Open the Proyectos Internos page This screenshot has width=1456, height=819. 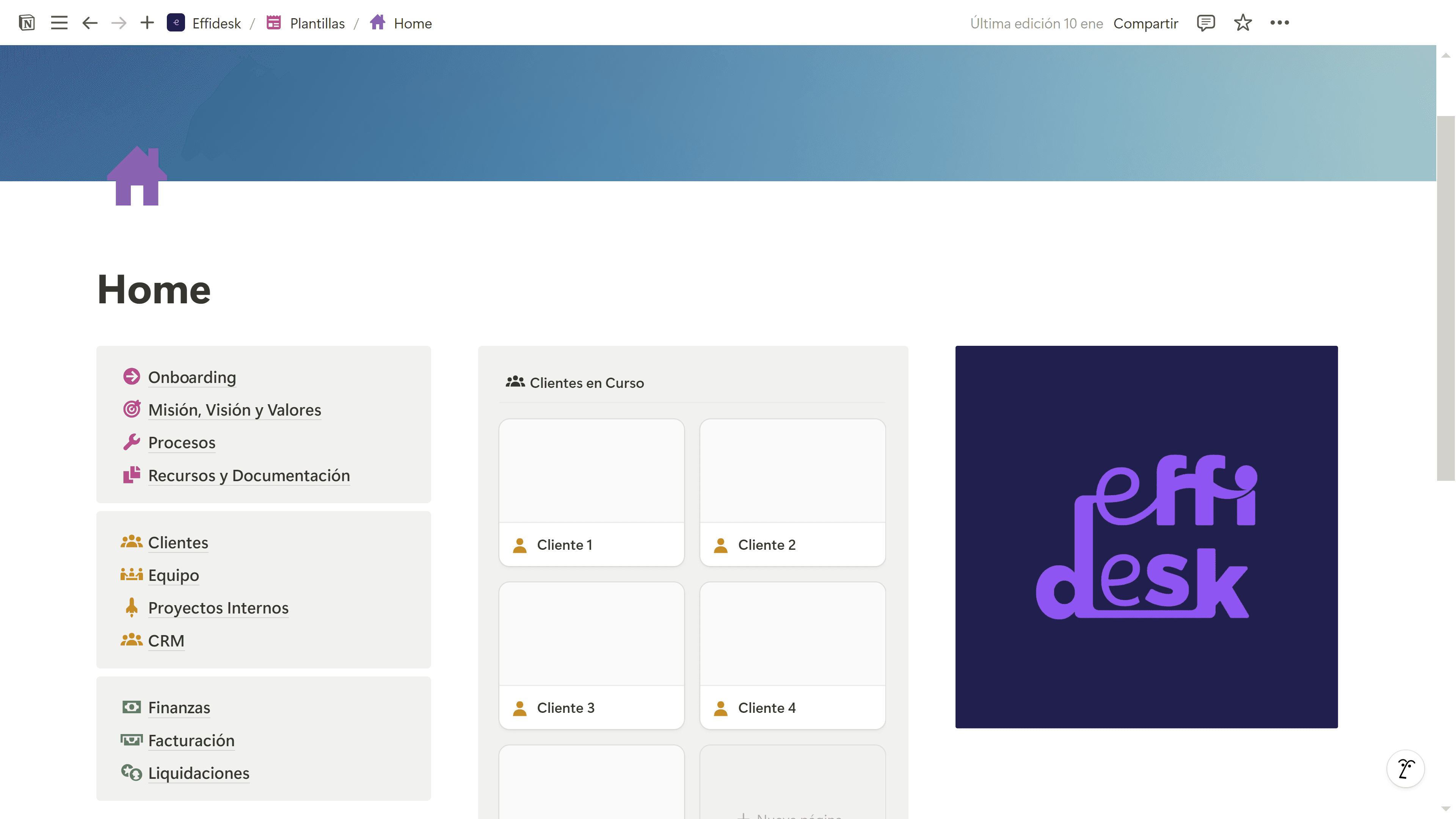coord(218,607)
